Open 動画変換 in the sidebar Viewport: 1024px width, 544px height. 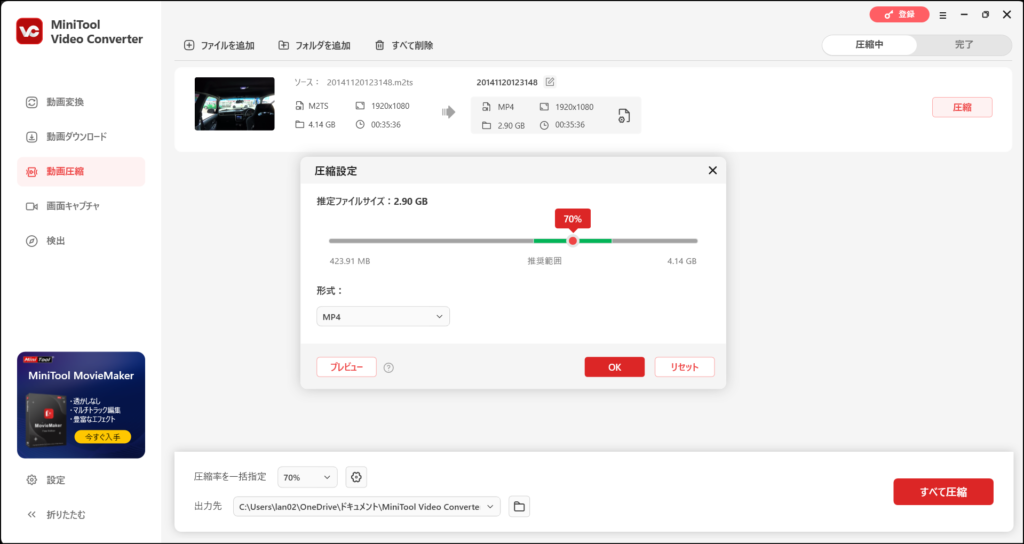click(x=81, y=103)
